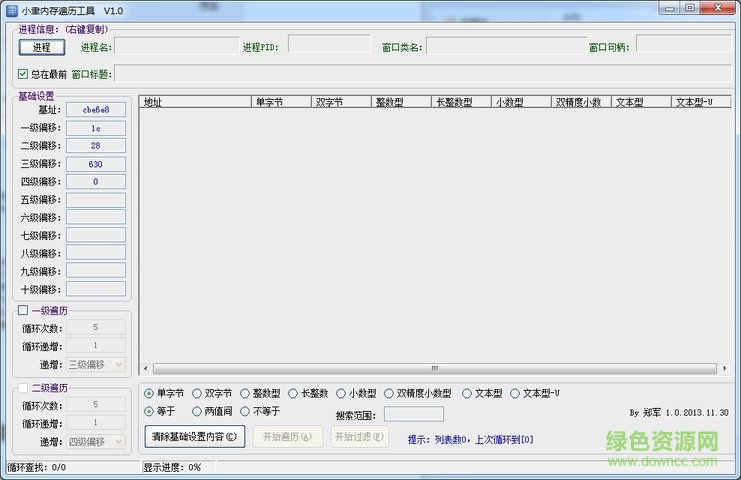This screenshot has height=480, width=741.
Task: Click 二级遍历 循环次数 field
Action: 96,404
